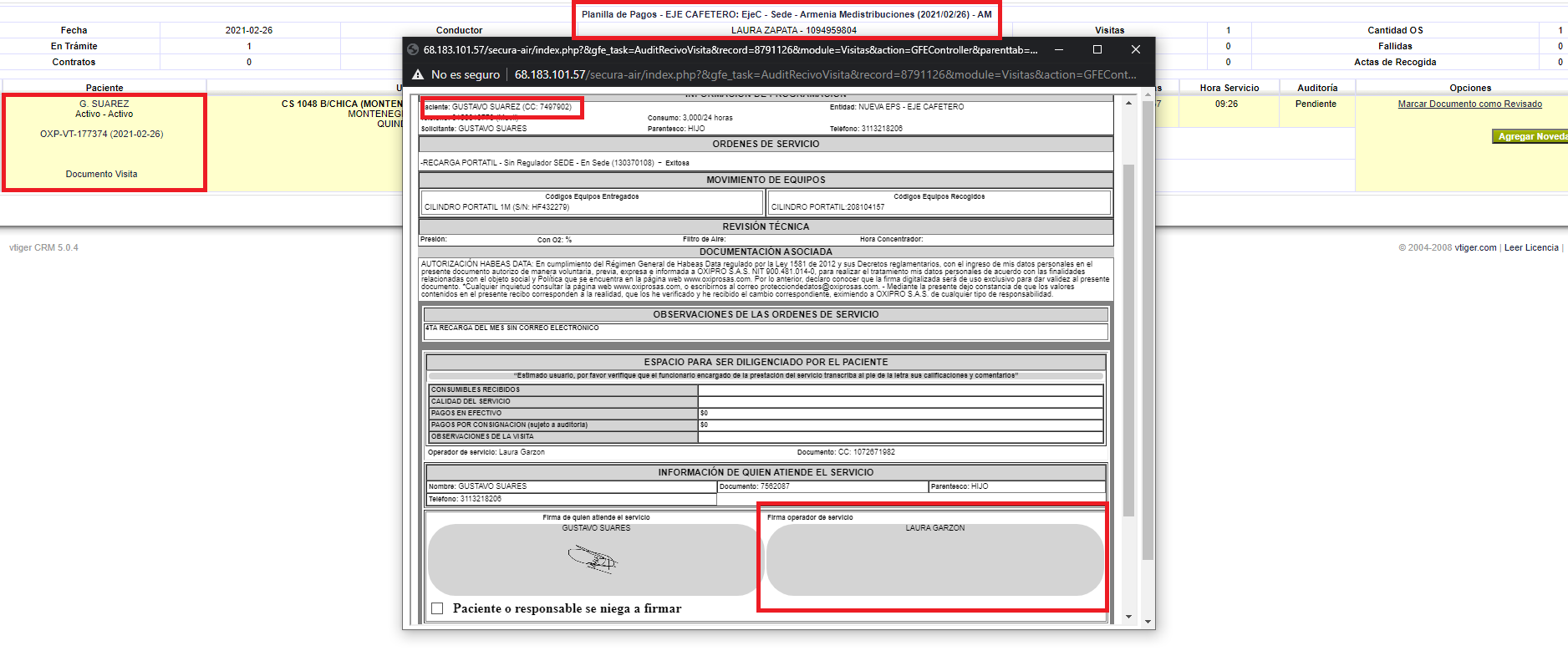The image size is (1568, 651).
Task: Click the 'Cantidad OS' summary label
Action: [x=1394, y=30]
